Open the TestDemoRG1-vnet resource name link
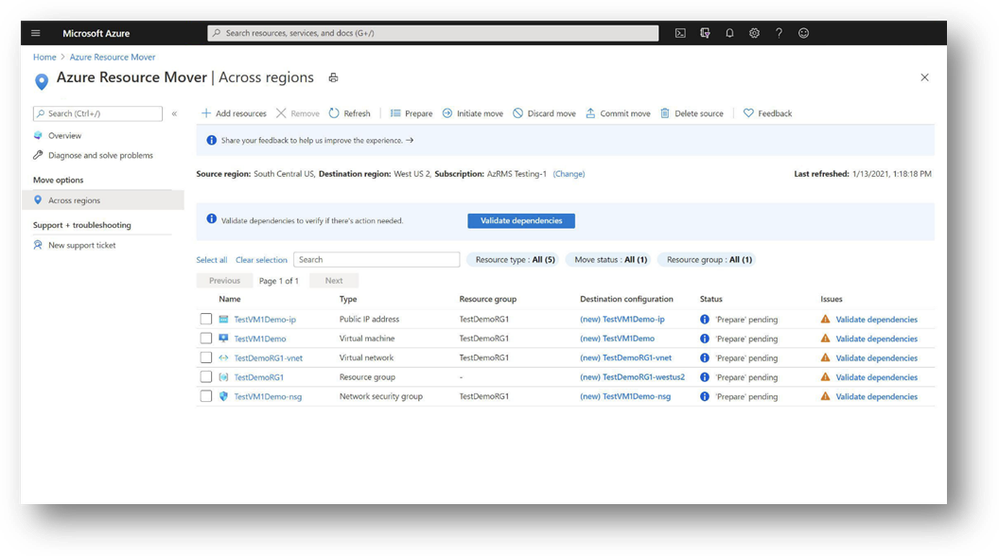 tap(268, 358)
